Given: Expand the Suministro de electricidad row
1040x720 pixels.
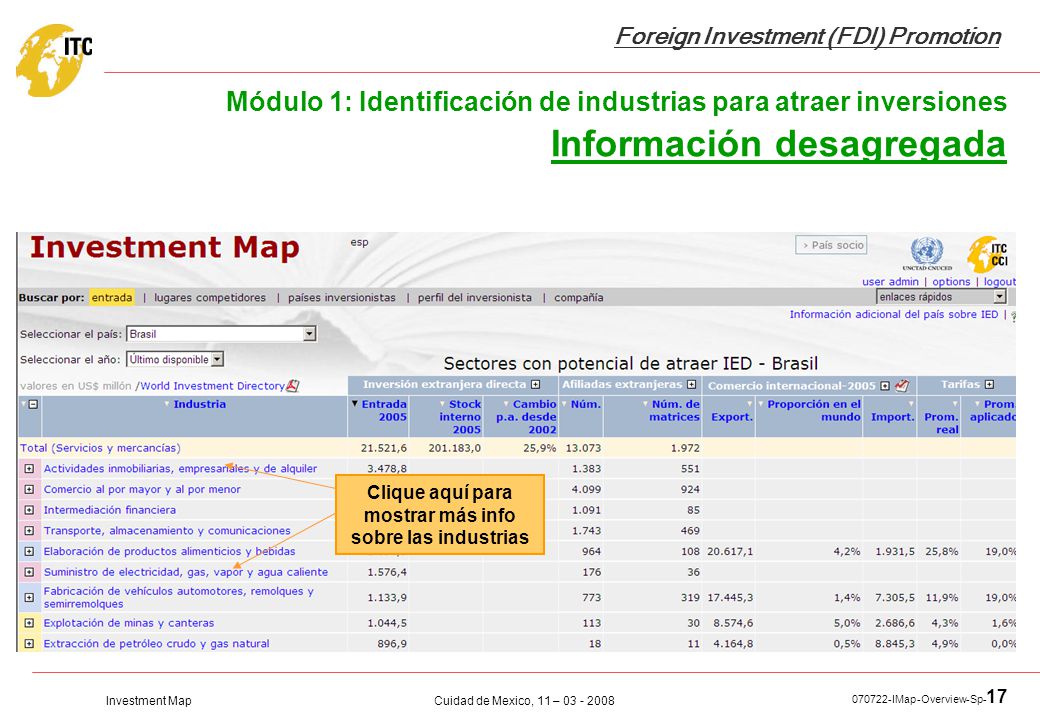Looking at the screenshot, I should coord(29,572).
